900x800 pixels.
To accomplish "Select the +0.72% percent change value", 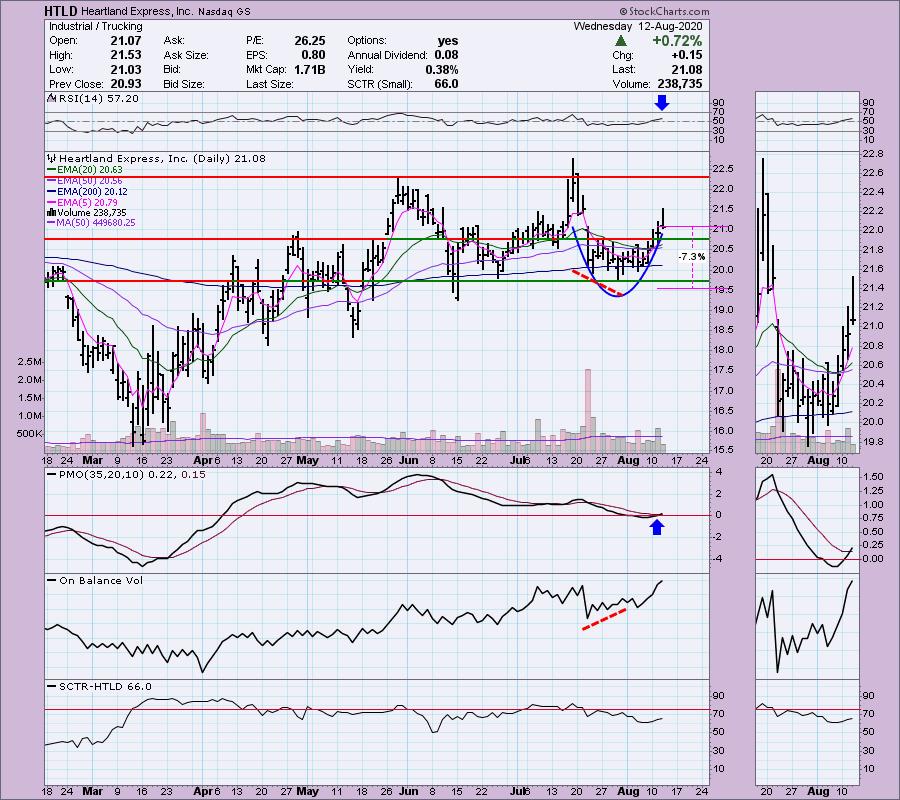I will [x=677, y=41].
